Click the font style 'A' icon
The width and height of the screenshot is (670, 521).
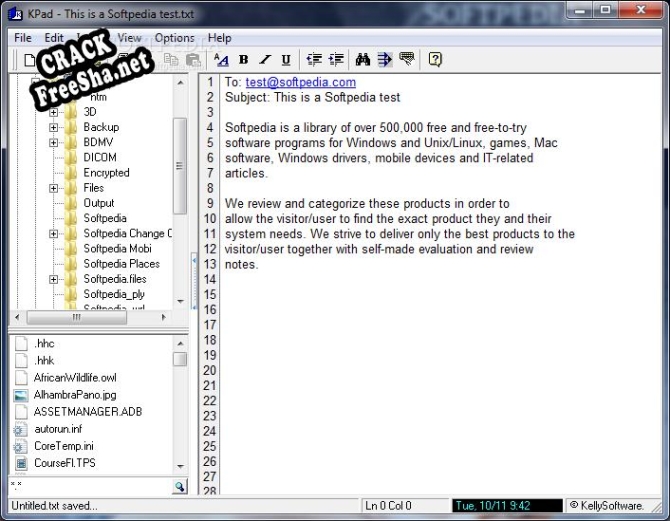[x=221, y=60]
